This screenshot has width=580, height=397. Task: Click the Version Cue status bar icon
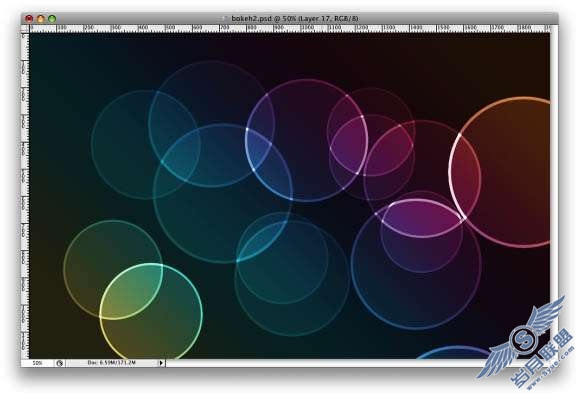(60, 363)
